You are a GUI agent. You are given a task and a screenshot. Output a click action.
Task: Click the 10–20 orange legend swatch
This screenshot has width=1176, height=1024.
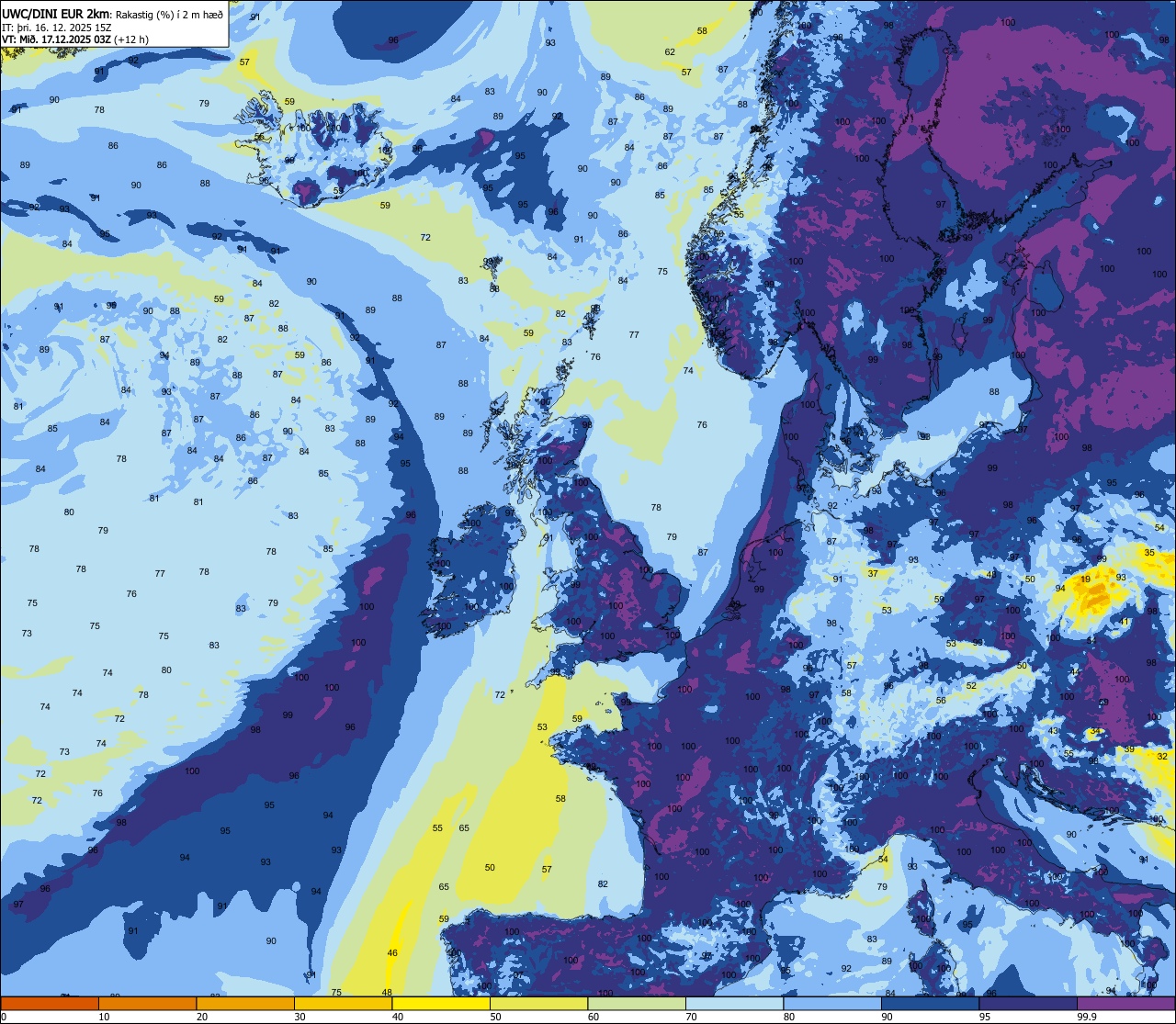coord(147,1003)
